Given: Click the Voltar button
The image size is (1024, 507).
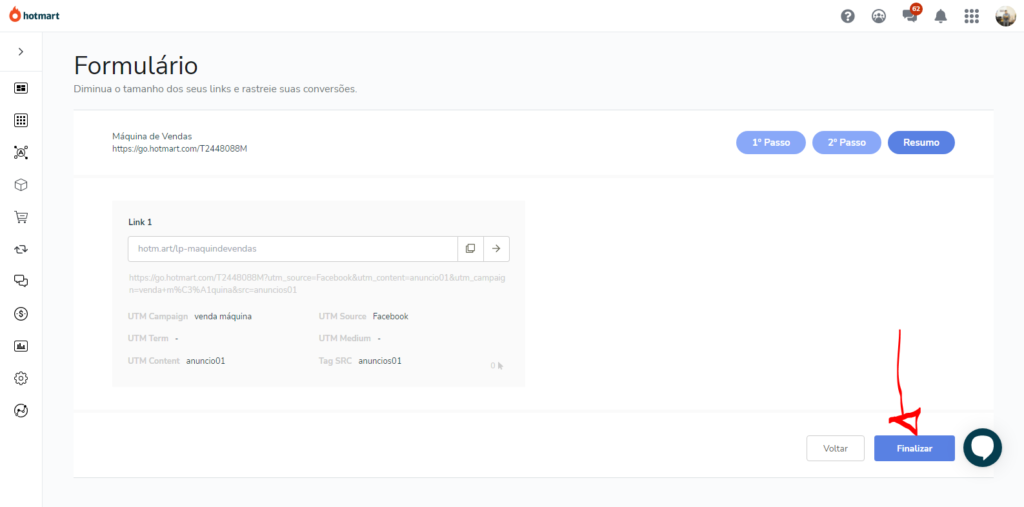Looking at the screenshot, I should [x=835, y=449].
